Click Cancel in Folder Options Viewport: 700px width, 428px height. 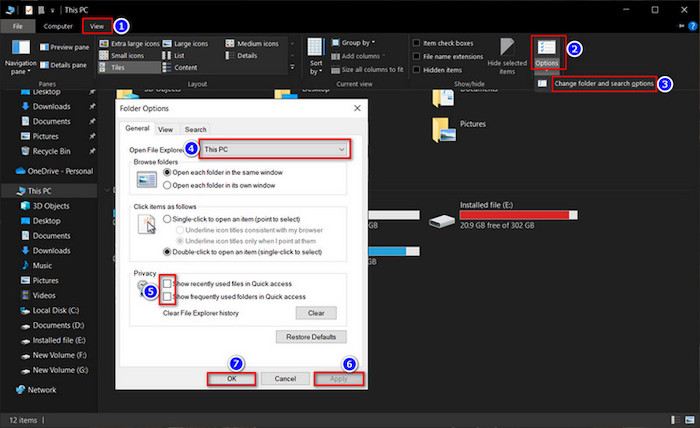(285, 379)
